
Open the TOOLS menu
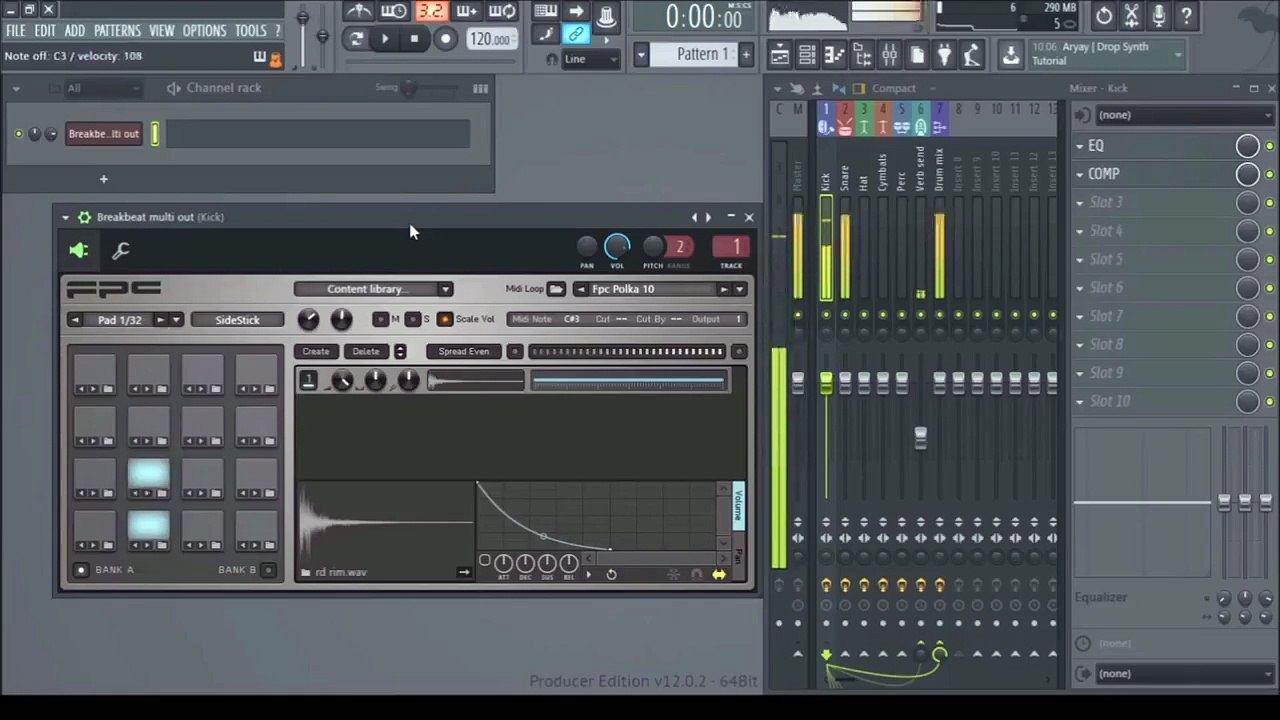click(250, 31)
